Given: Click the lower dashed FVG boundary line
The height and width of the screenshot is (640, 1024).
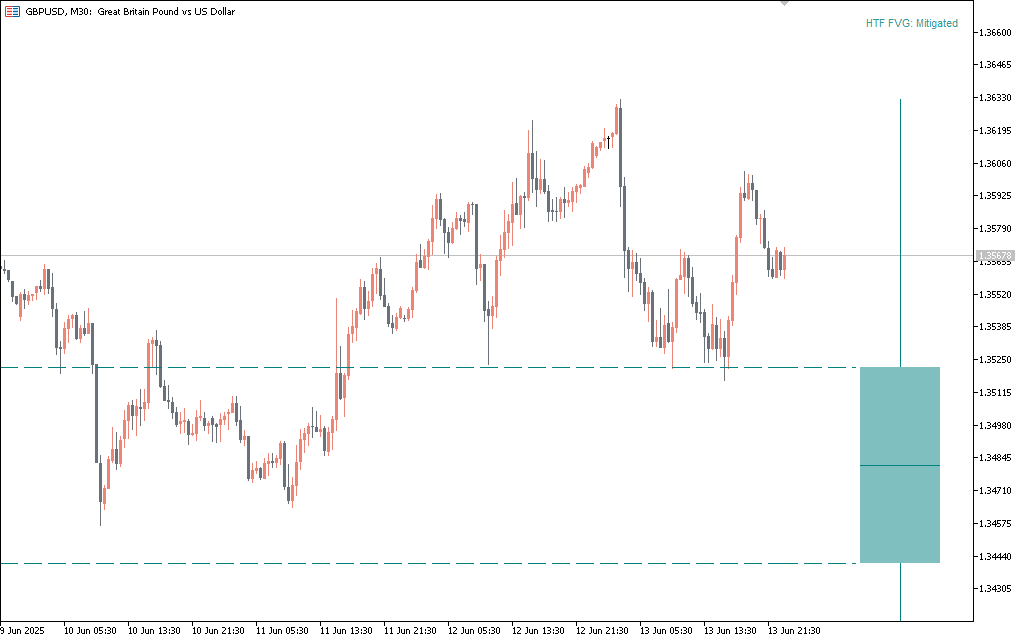Looking at the screenshot, I should tap(400, 564).
